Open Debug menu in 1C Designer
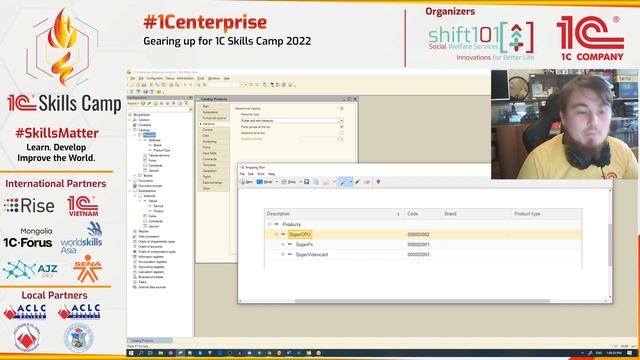This screenshot has width=640, height=360. (170, 78)
